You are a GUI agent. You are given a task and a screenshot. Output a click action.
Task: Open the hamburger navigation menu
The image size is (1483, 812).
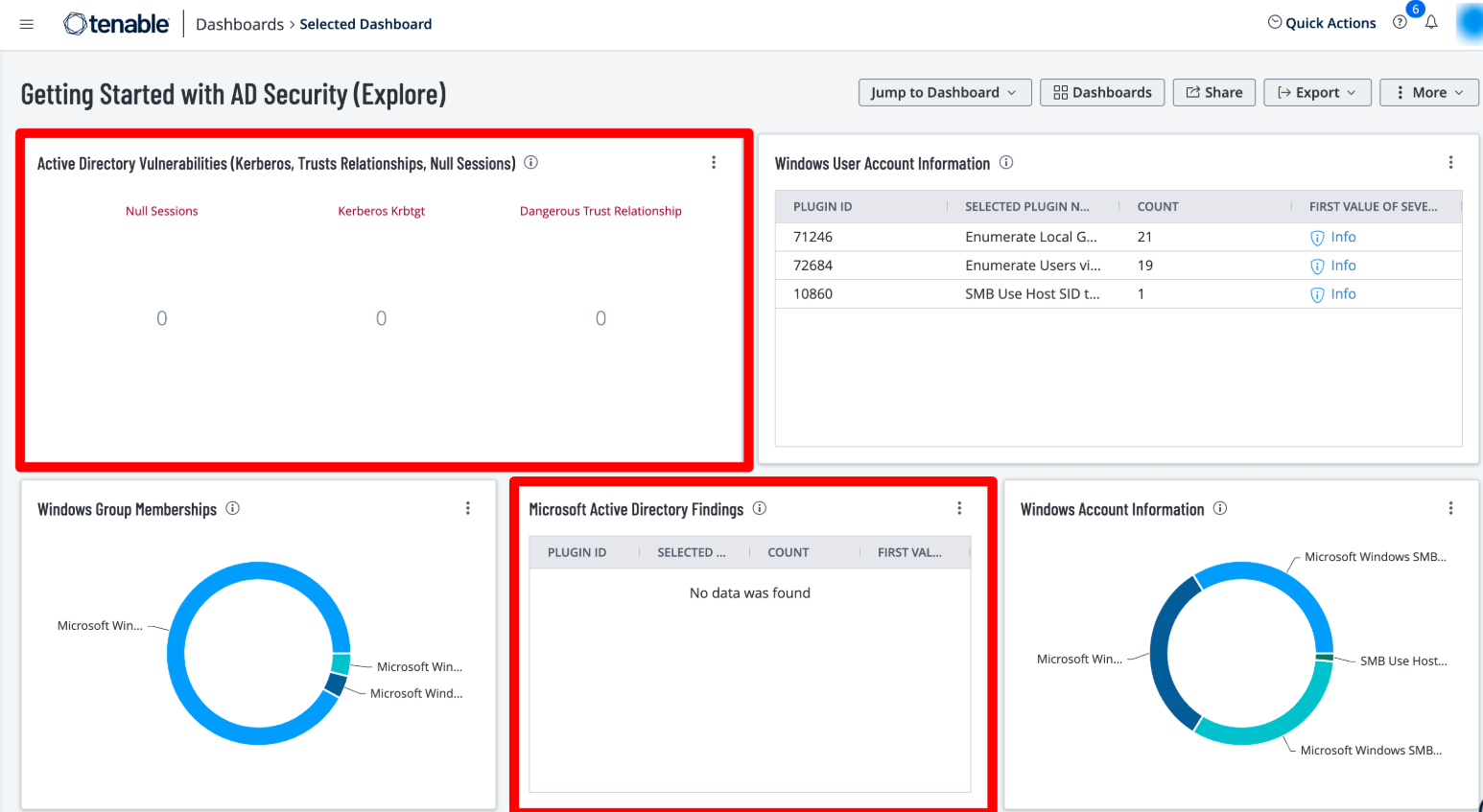(x=27, y=24)
